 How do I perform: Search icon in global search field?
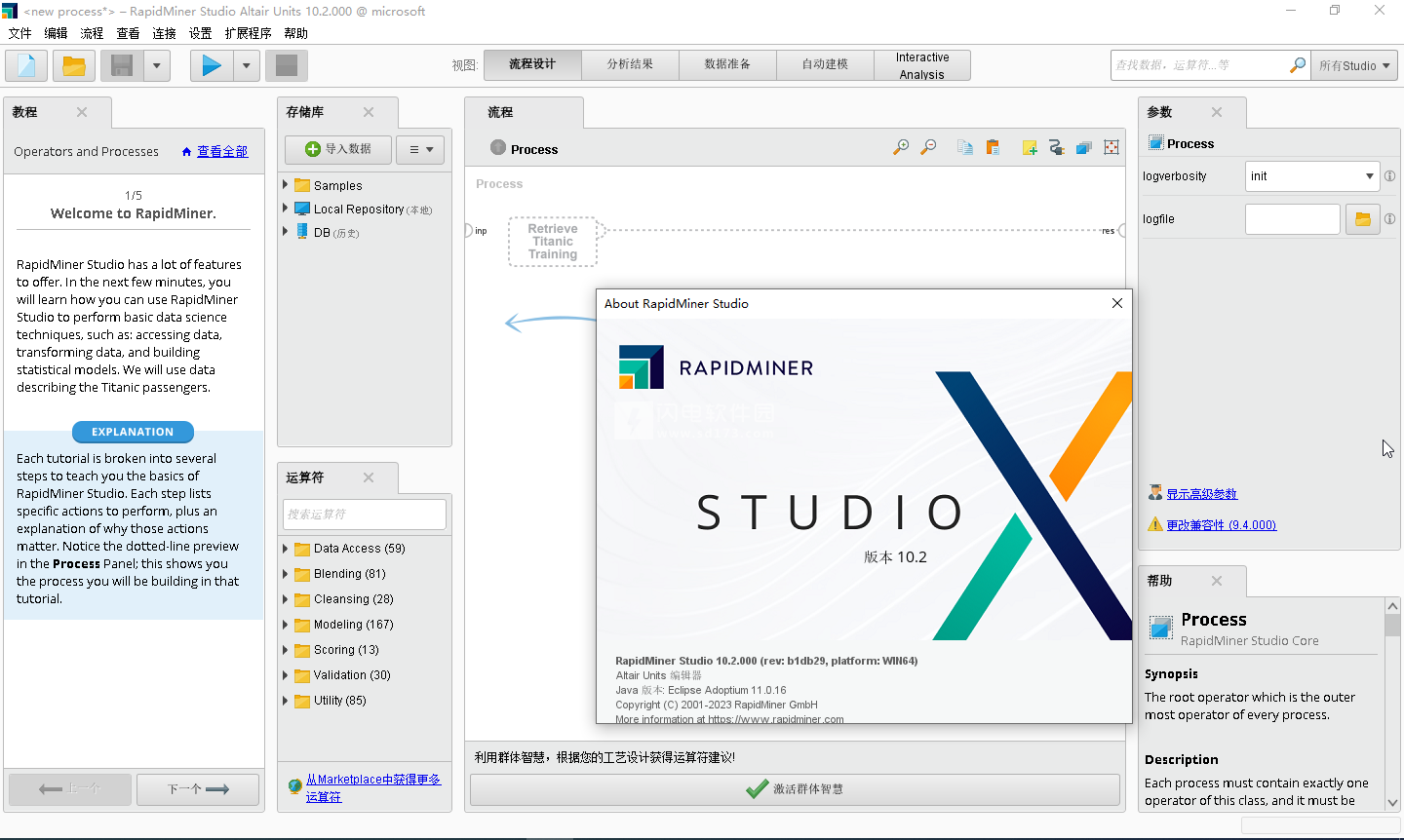coord(1298,64)
